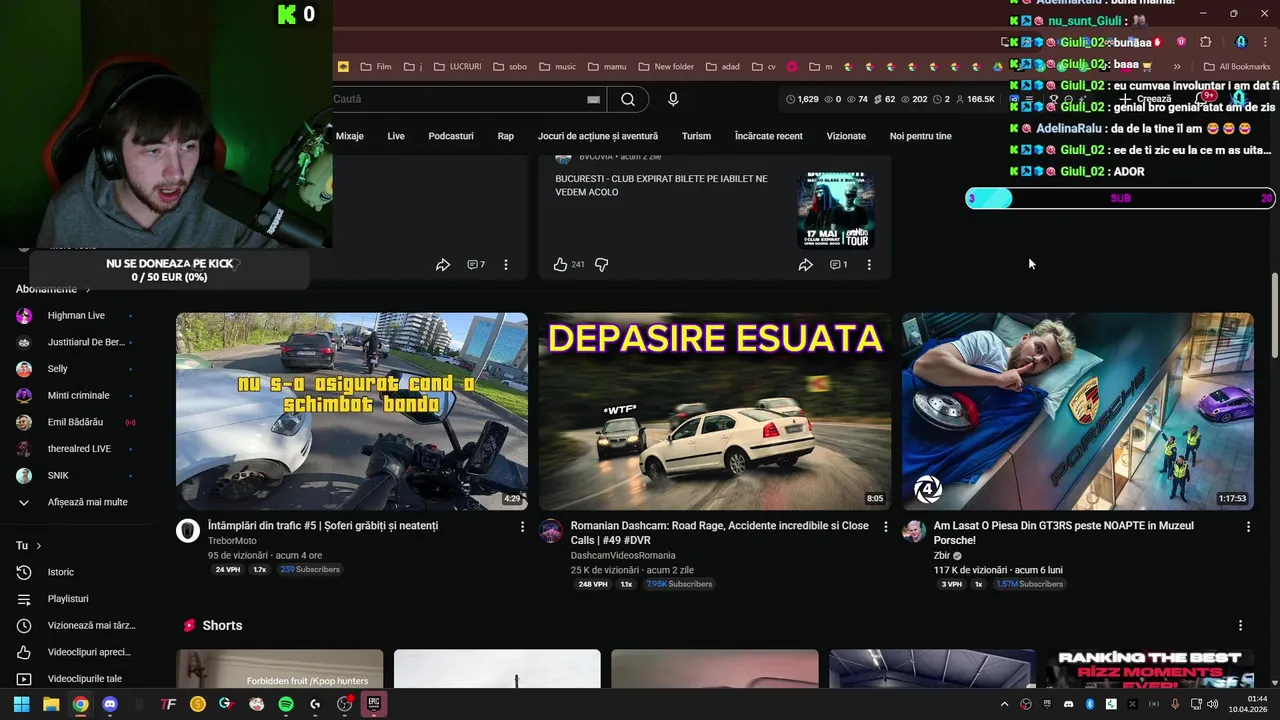Select the Rap filter chip
This screenshot has width=1280, height=720.
click(x=506, y=136)
